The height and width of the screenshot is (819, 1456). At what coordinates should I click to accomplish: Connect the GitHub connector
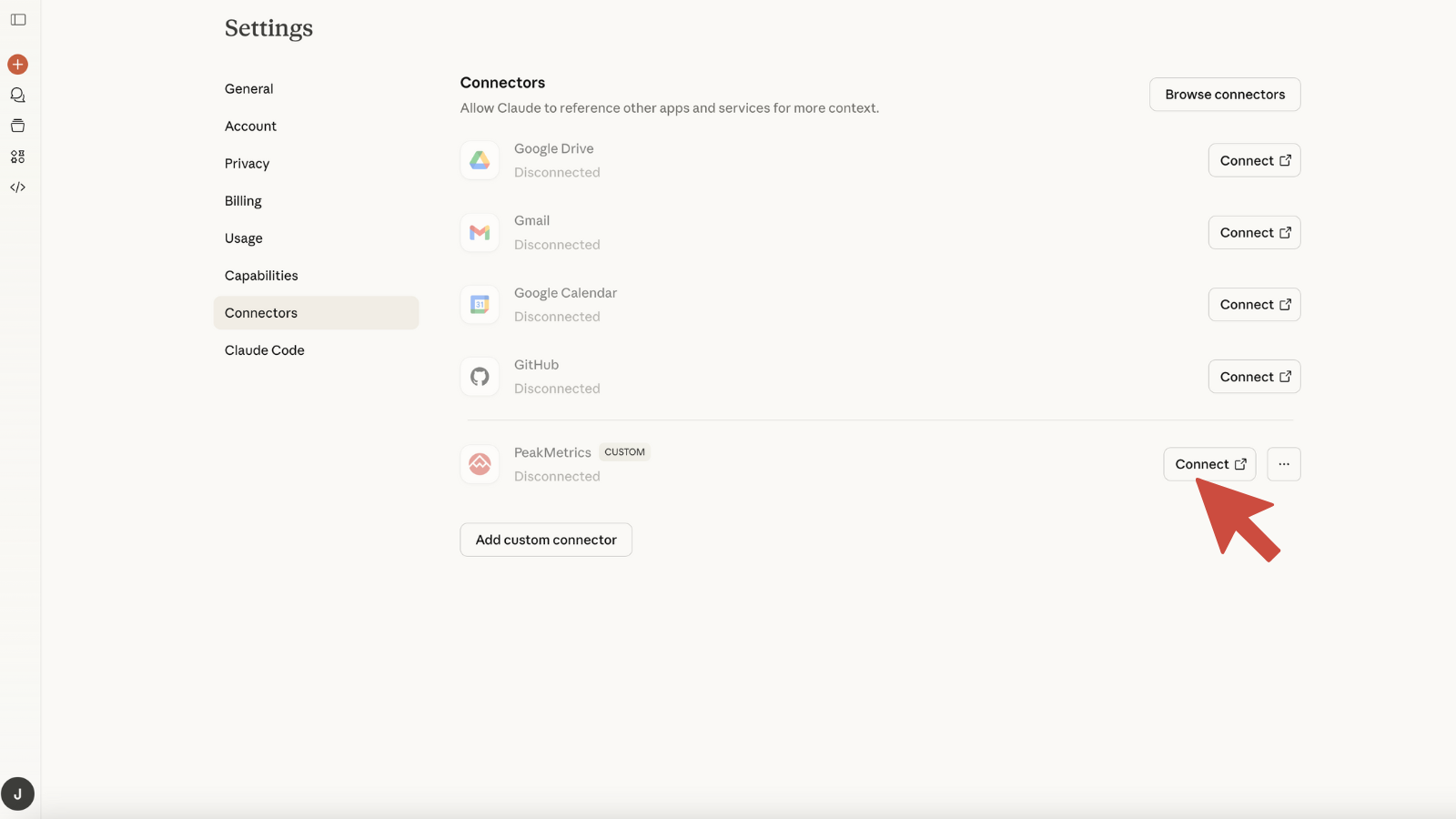[x=1254, y=377]
